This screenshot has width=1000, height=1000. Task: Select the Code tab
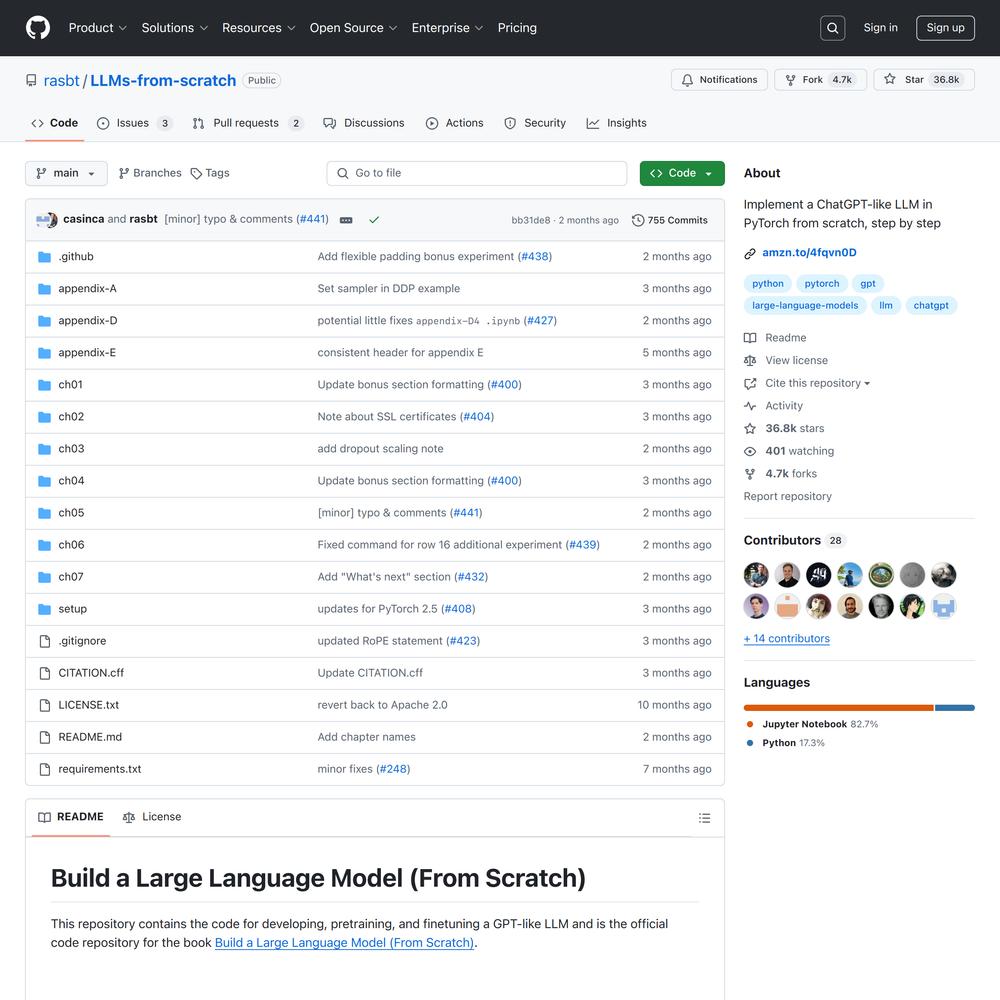[x=55, y=123]
